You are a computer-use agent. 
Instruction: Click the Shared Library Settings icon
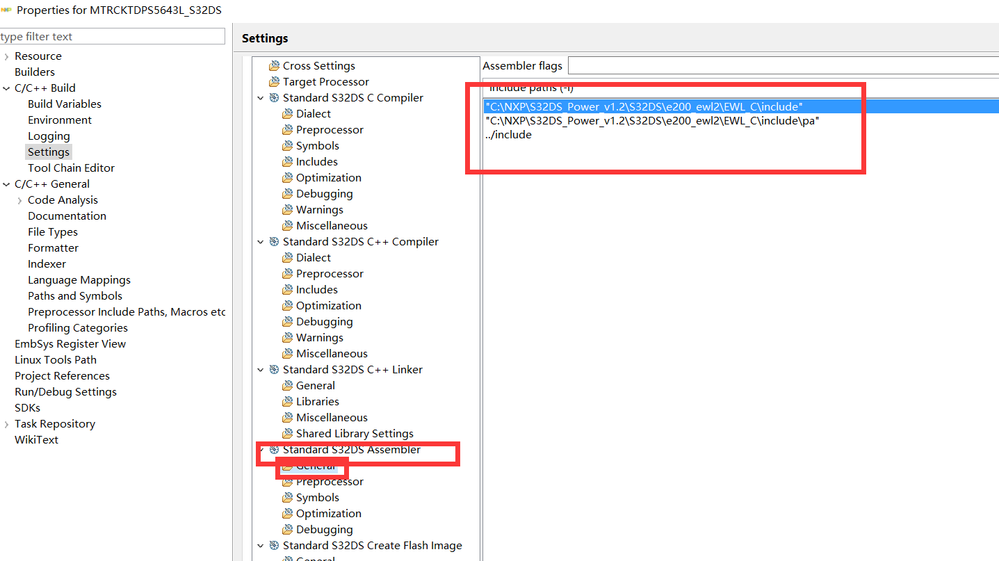click(287, 434)
